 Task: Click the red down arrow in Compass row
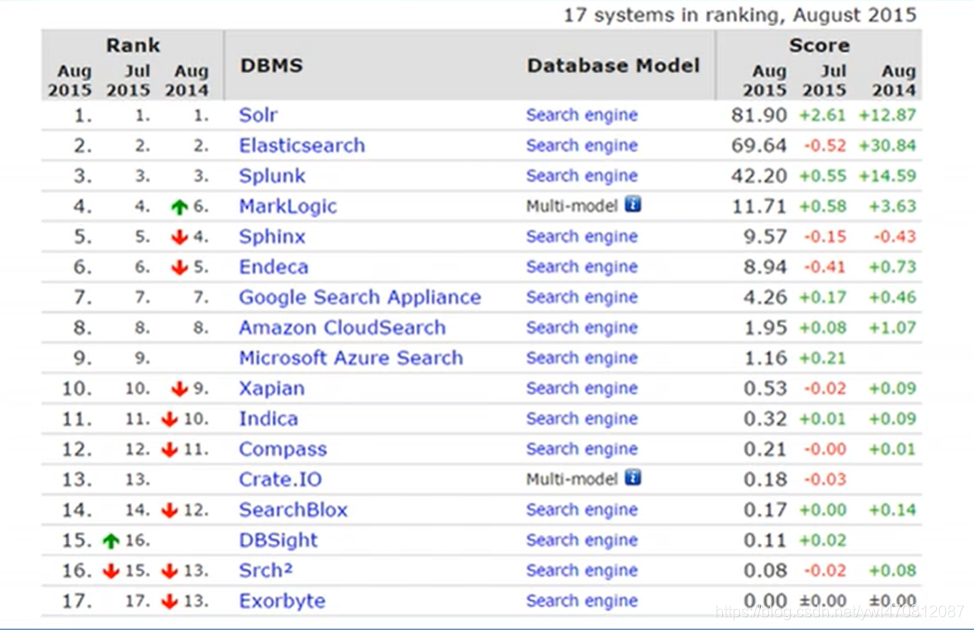[170, 449]
